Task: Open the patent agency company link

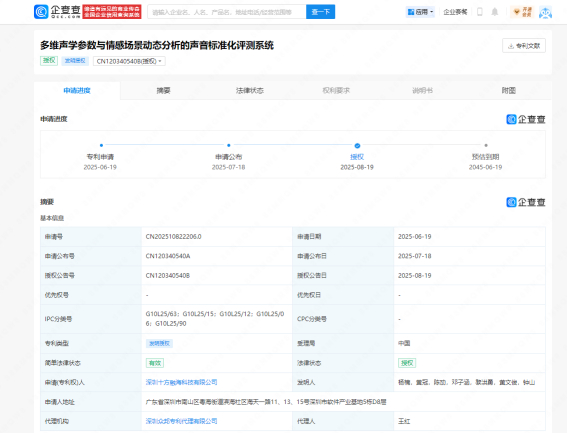Action: tap(182, 421)
